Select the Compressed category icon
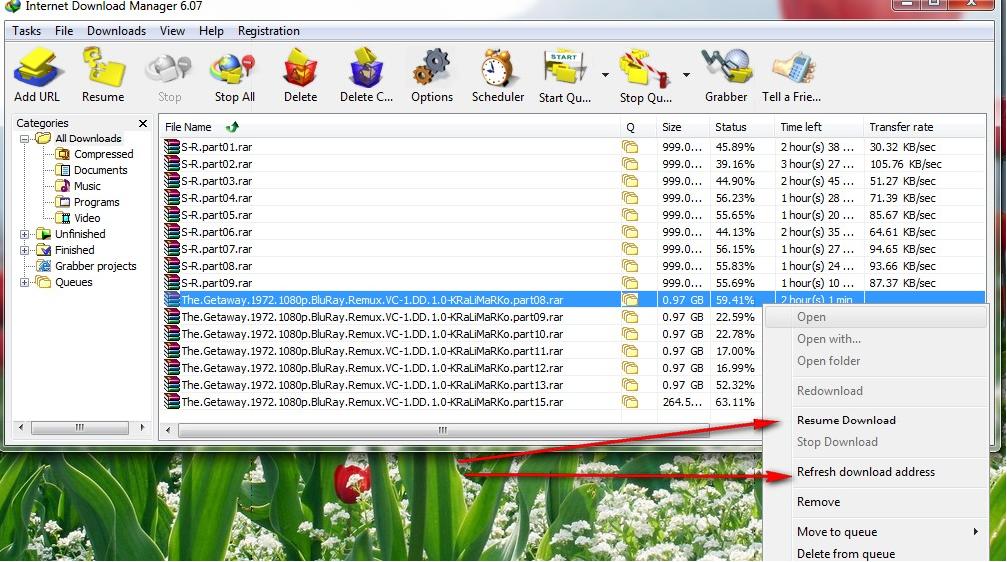Screen dimensions: 1007x562 [x=63, y=154]
